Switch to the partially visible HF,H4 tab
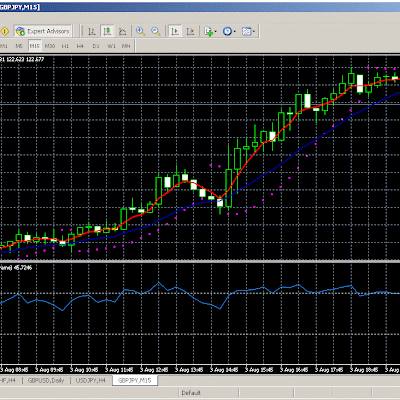The image size is (400, 400). [x=8, y=380]
